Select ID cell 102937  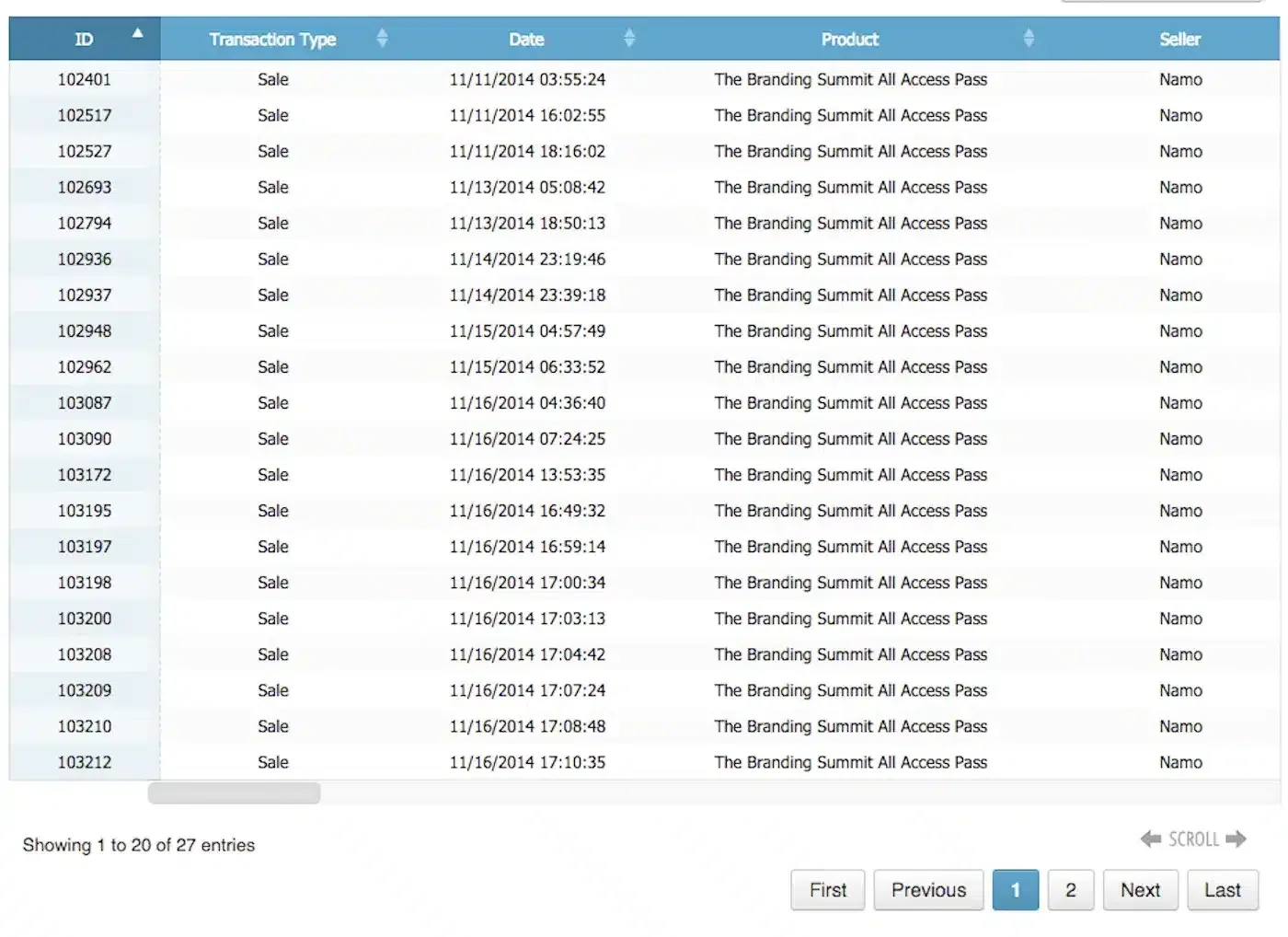pyautogui.click(x=85, y=295)
